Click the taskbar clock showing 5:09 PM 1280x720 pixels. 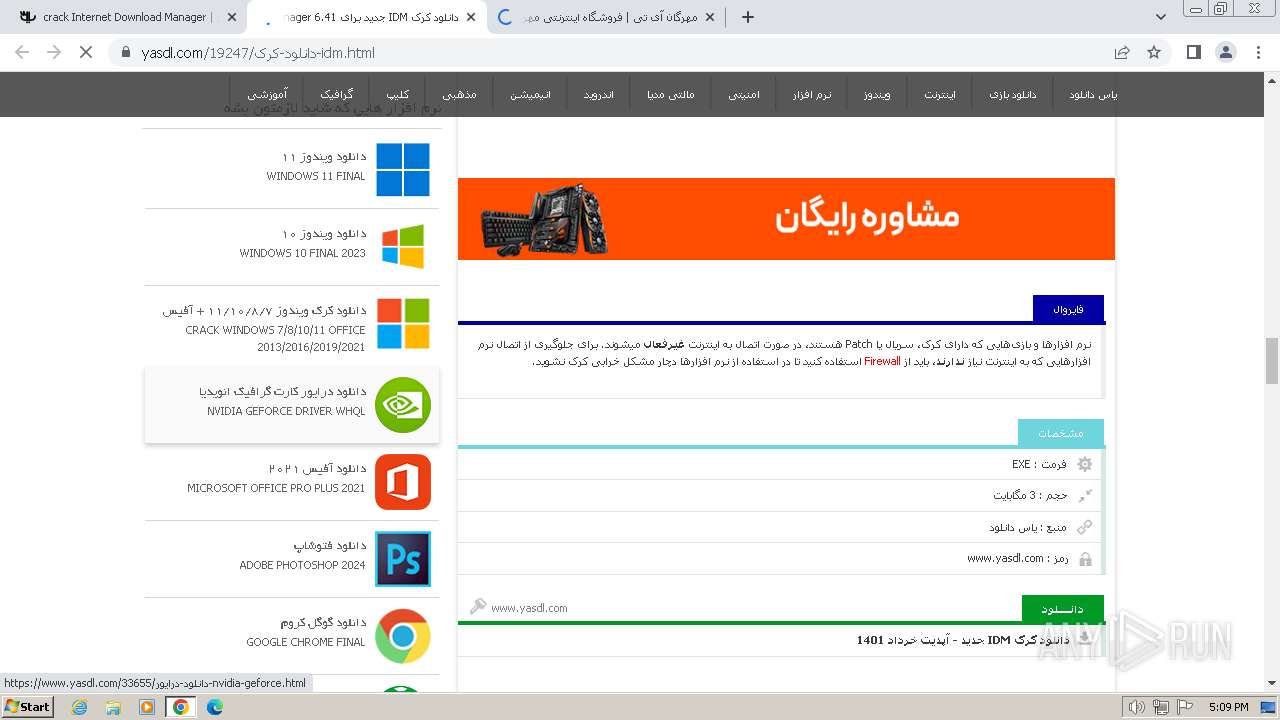click(x=1228, y=707)
